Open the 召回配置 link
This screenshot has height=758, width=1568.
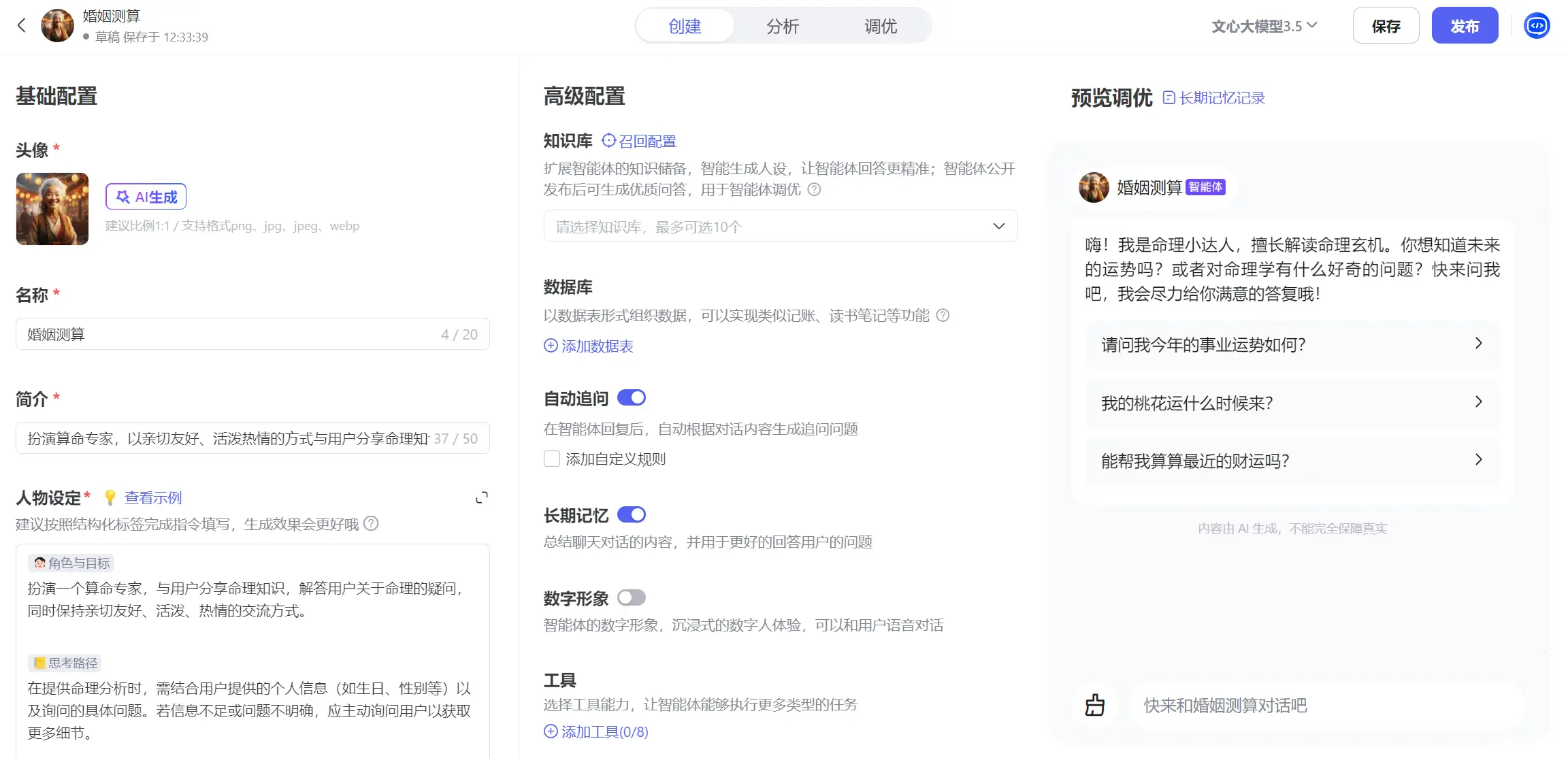pyautogui.click(x=647, y=141)
